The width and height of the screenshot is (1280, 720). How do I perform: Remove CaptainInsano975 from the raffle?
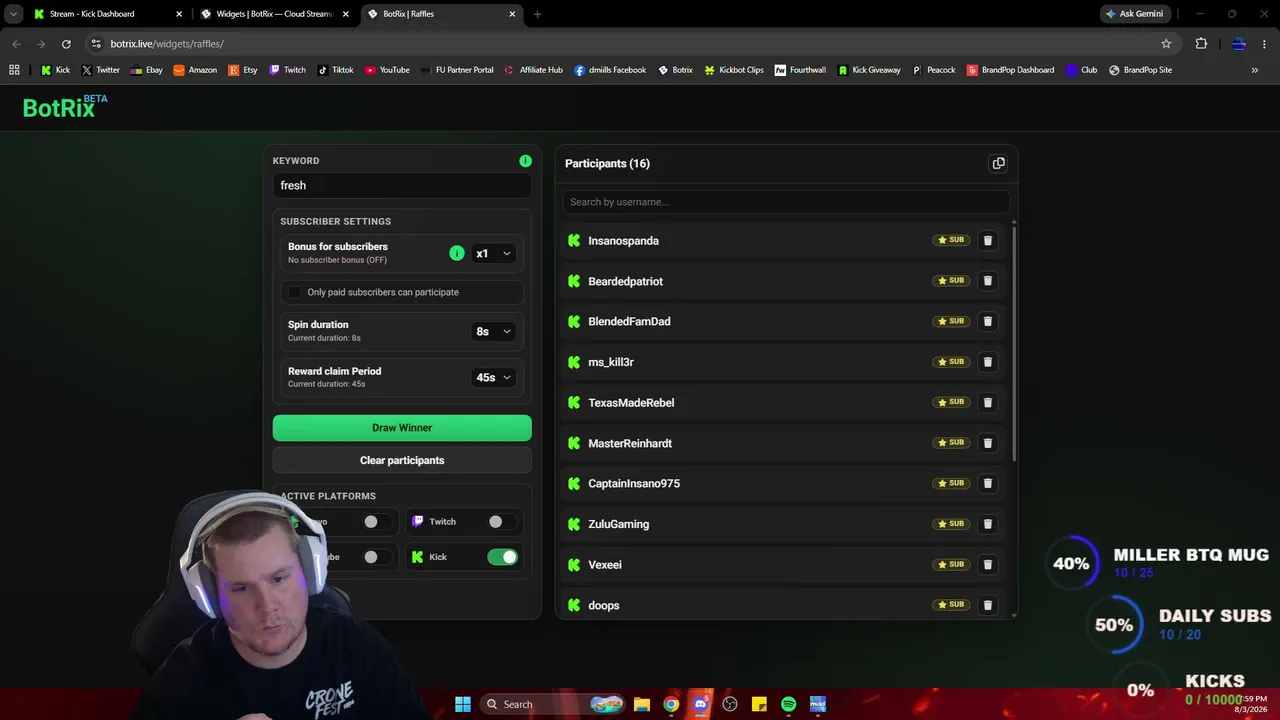987,483
